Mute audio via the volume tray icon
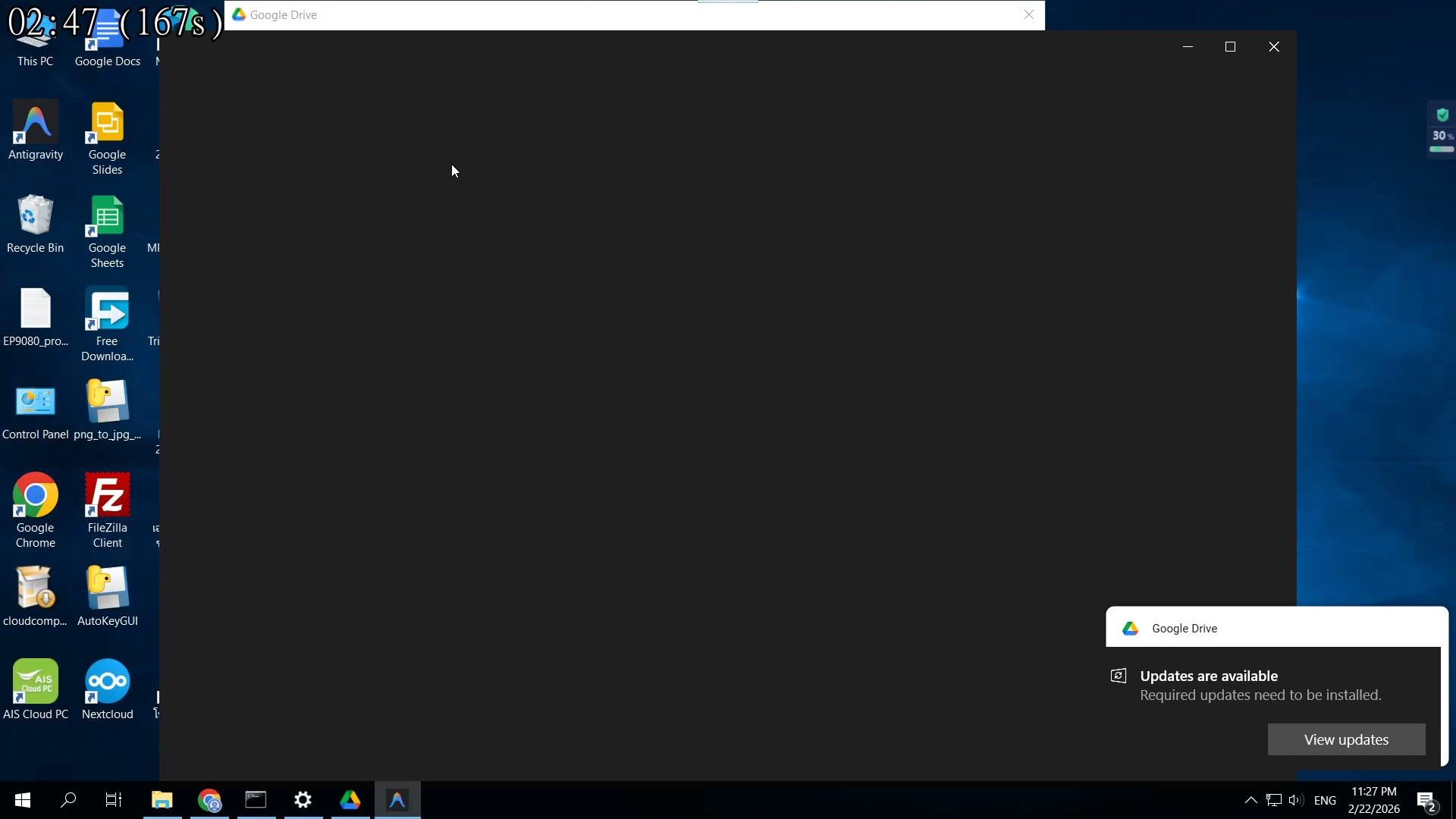 (x=1295, y=800)
